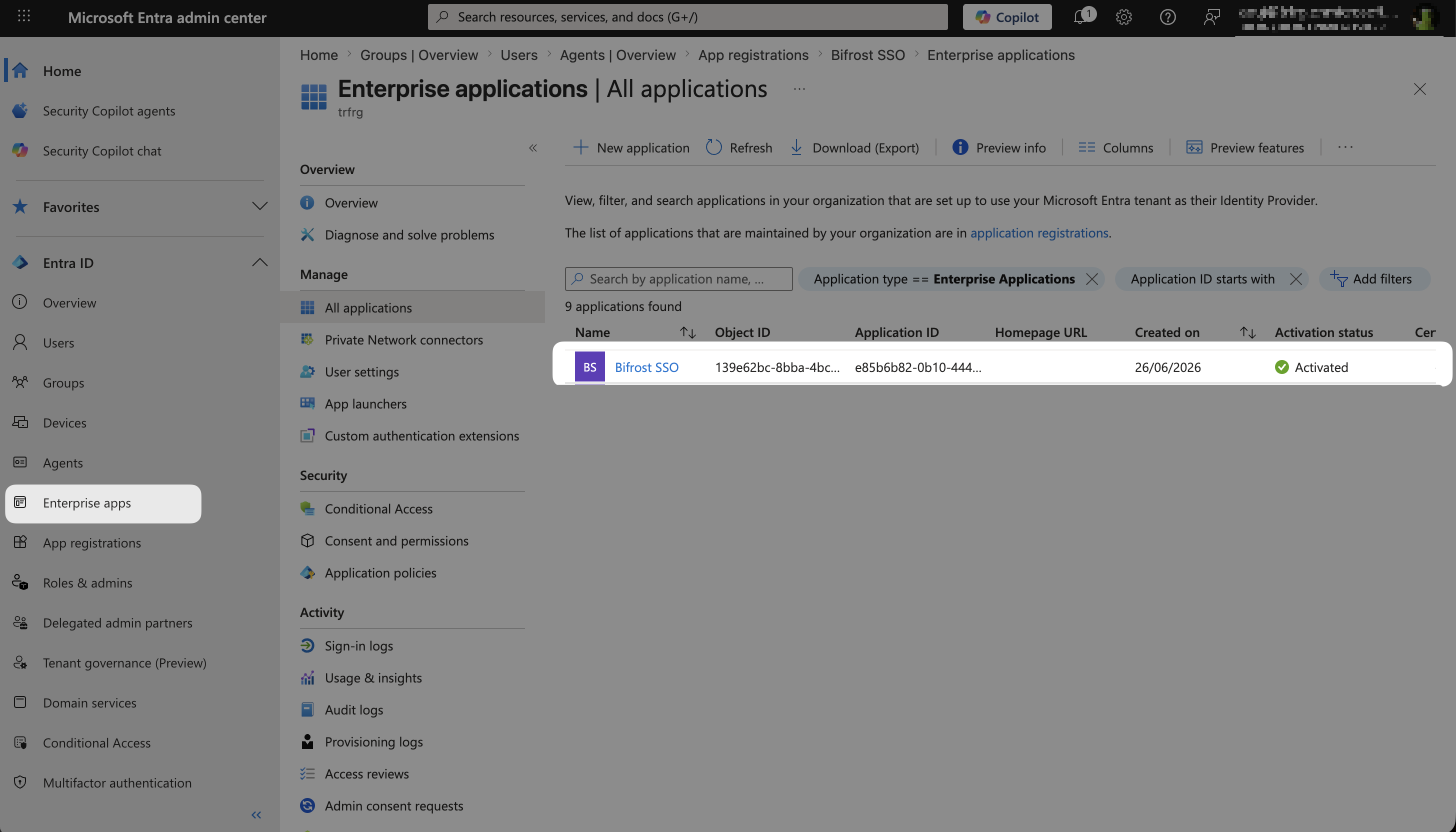
Task: Open Users in left navigation
Action: pyautogui.click(x=58, y=343)
